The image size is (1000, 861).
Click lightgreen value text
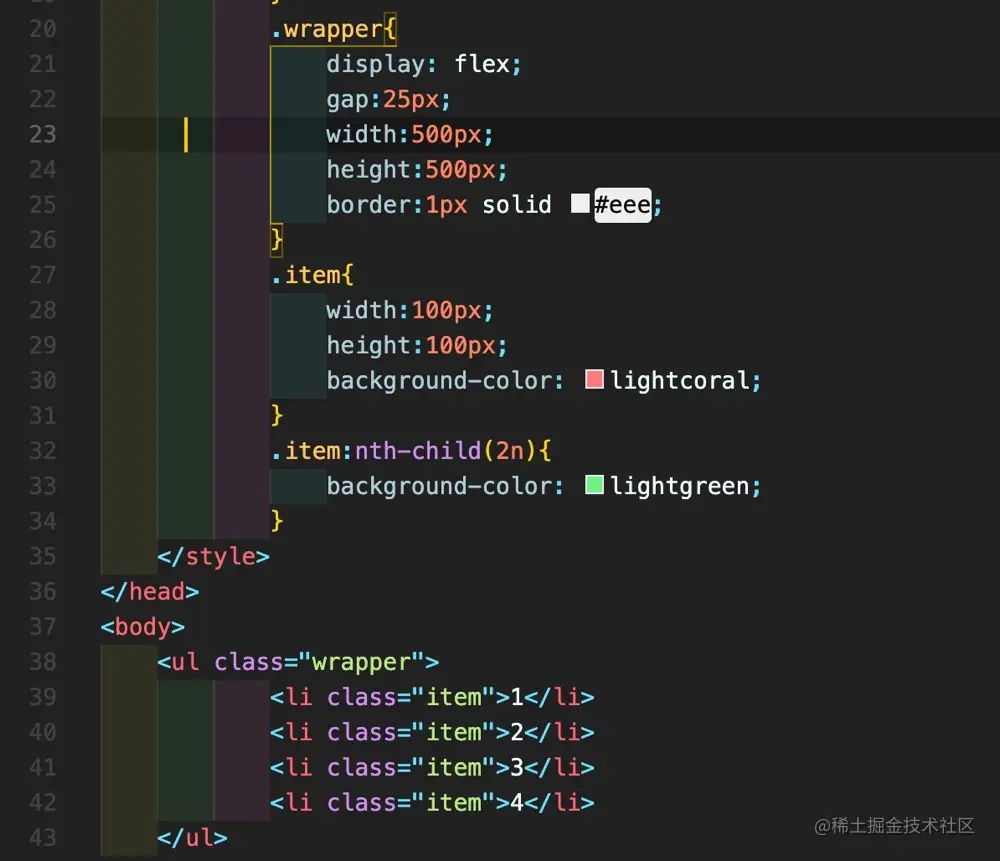(680, 487)
